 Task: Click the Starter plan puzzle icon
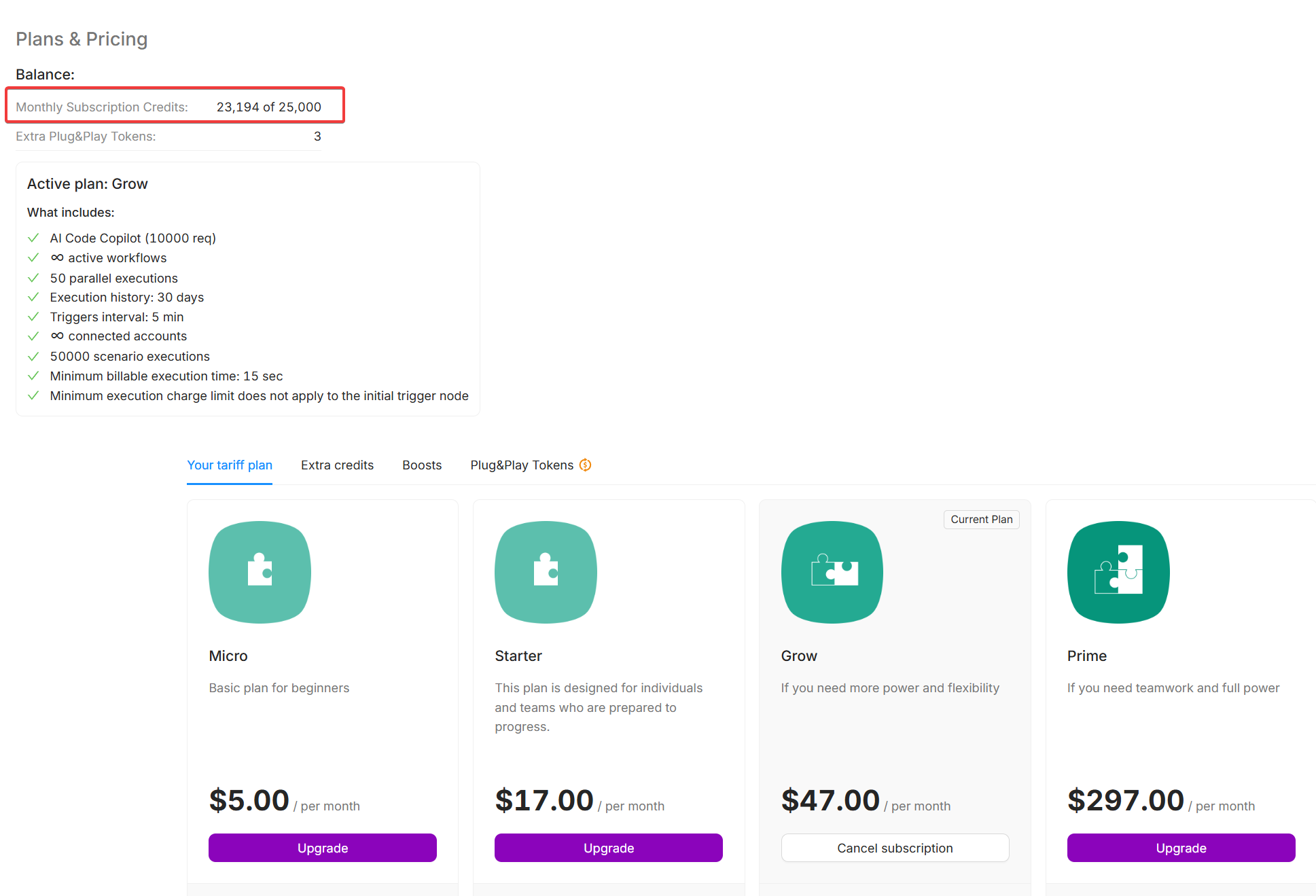[x=546, y=572]
